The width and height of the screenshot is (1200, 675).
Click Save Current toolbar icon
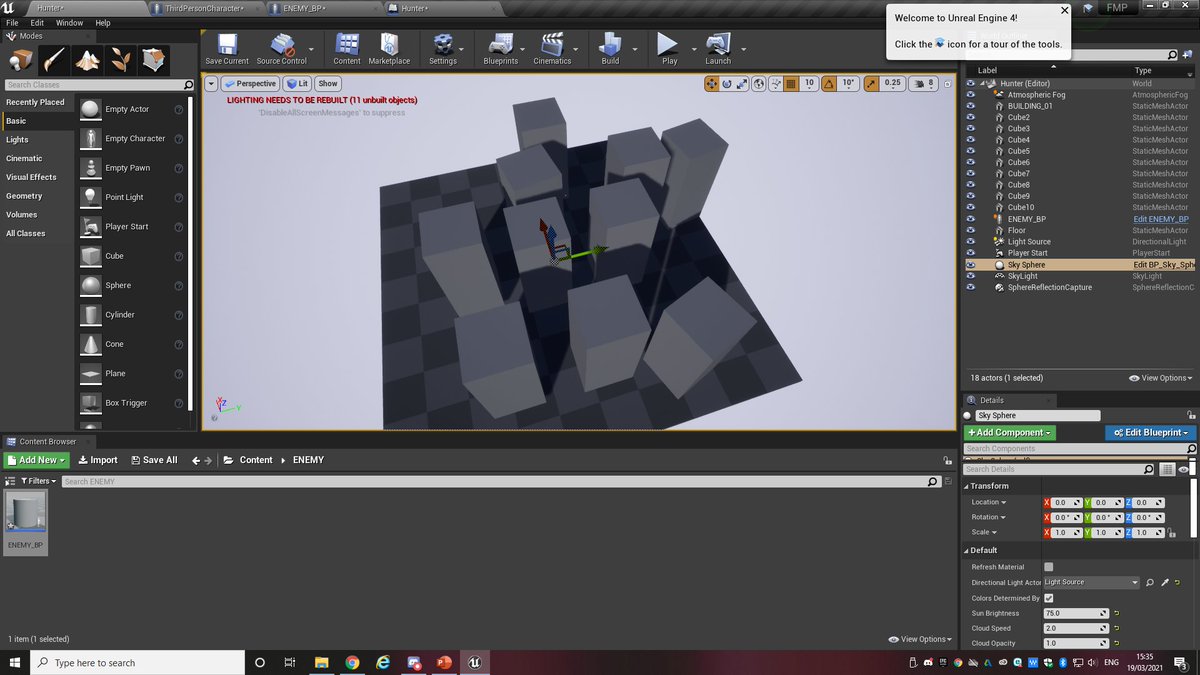tap(227, 48)
